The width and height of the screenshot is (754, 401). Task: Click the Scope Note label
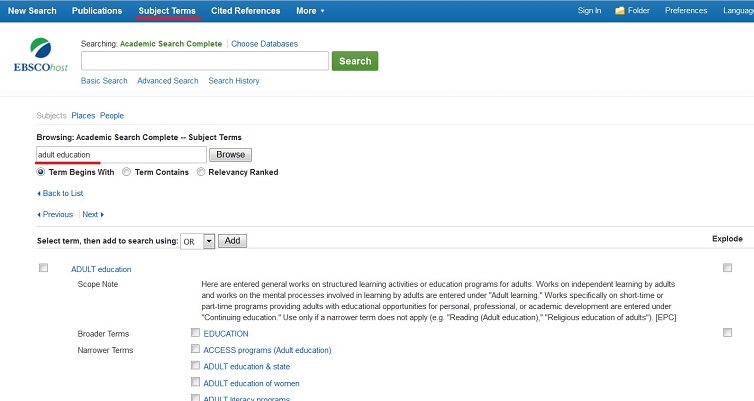click(98, 284)
